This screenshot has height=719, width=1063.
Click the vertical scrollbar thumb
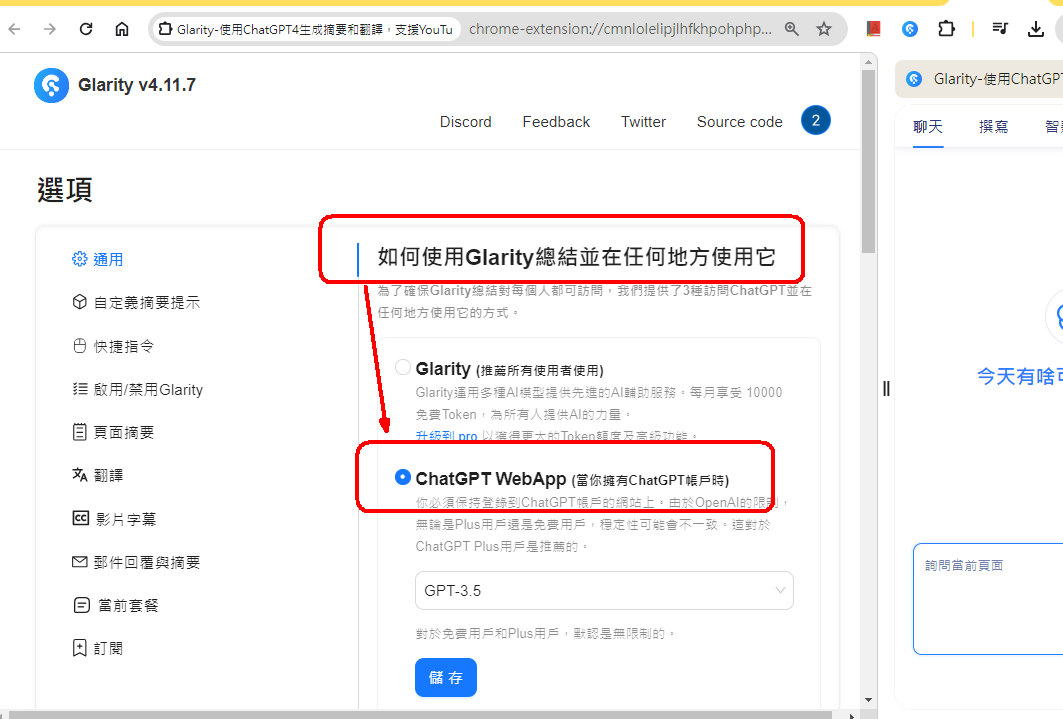pyautogui.click(x=868, y=162)
